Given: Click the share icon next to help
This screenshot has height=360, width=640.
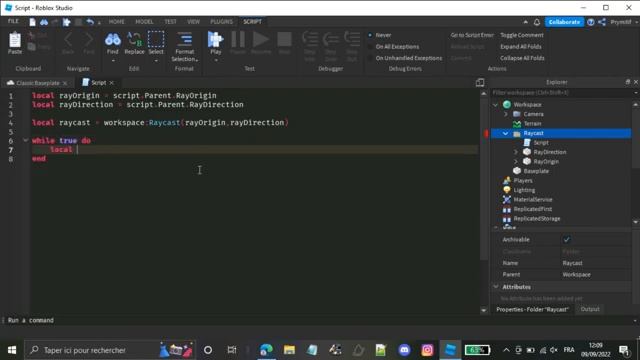Looking at the screenshot, I should click(x=602, y=22).
